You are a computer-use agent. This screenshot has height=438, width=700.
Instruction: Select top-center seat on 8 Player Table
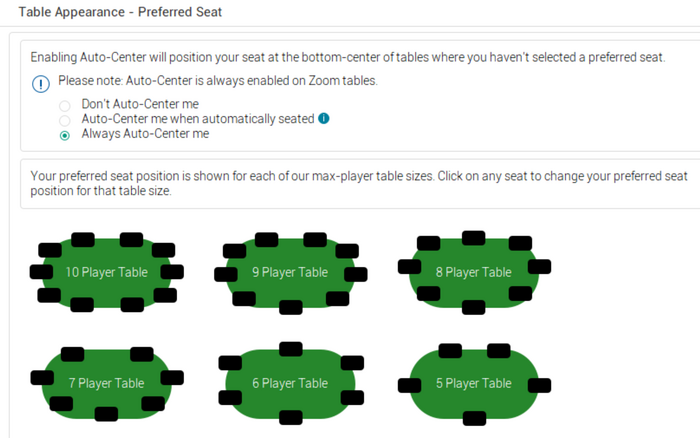[474, 238]
